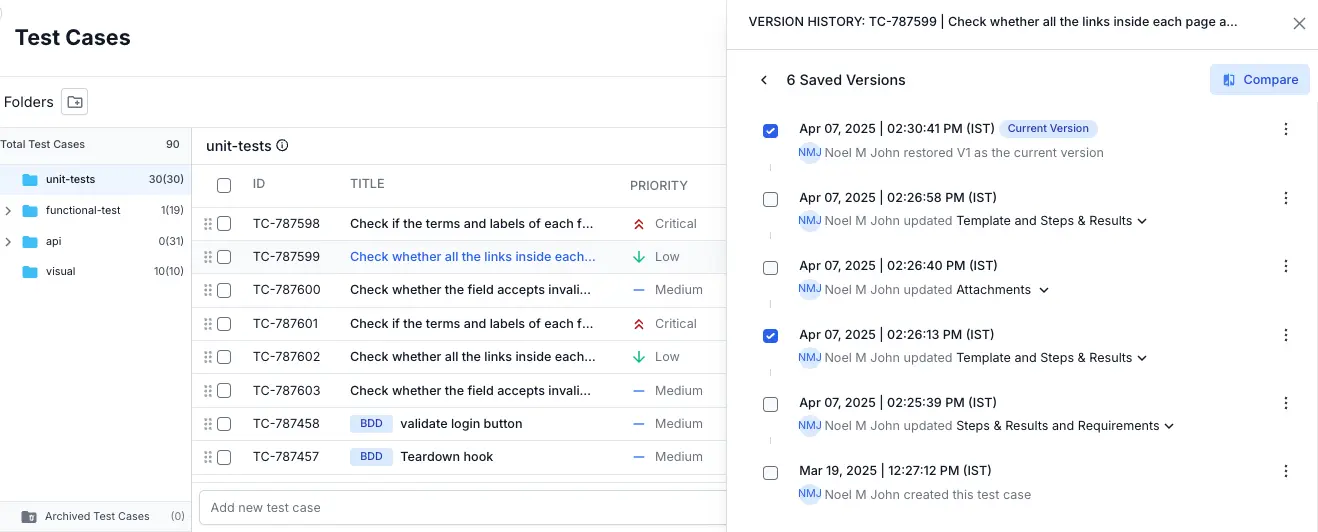Expand Steps & Results and Requirements details
1318x532 pixels.
pyautogui.click(x=1169, y=426)
